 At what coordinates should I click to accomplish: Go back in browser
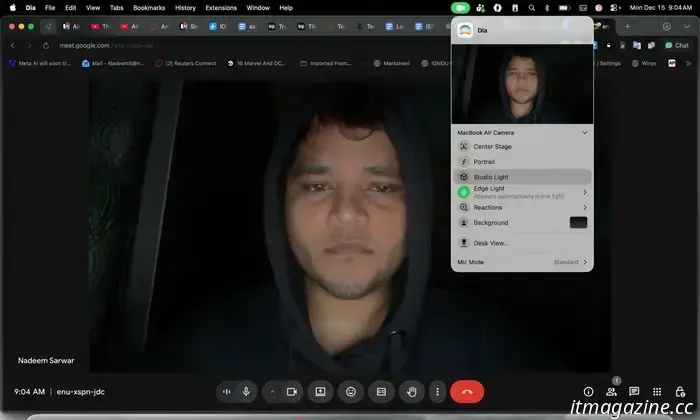coord(12,45)
